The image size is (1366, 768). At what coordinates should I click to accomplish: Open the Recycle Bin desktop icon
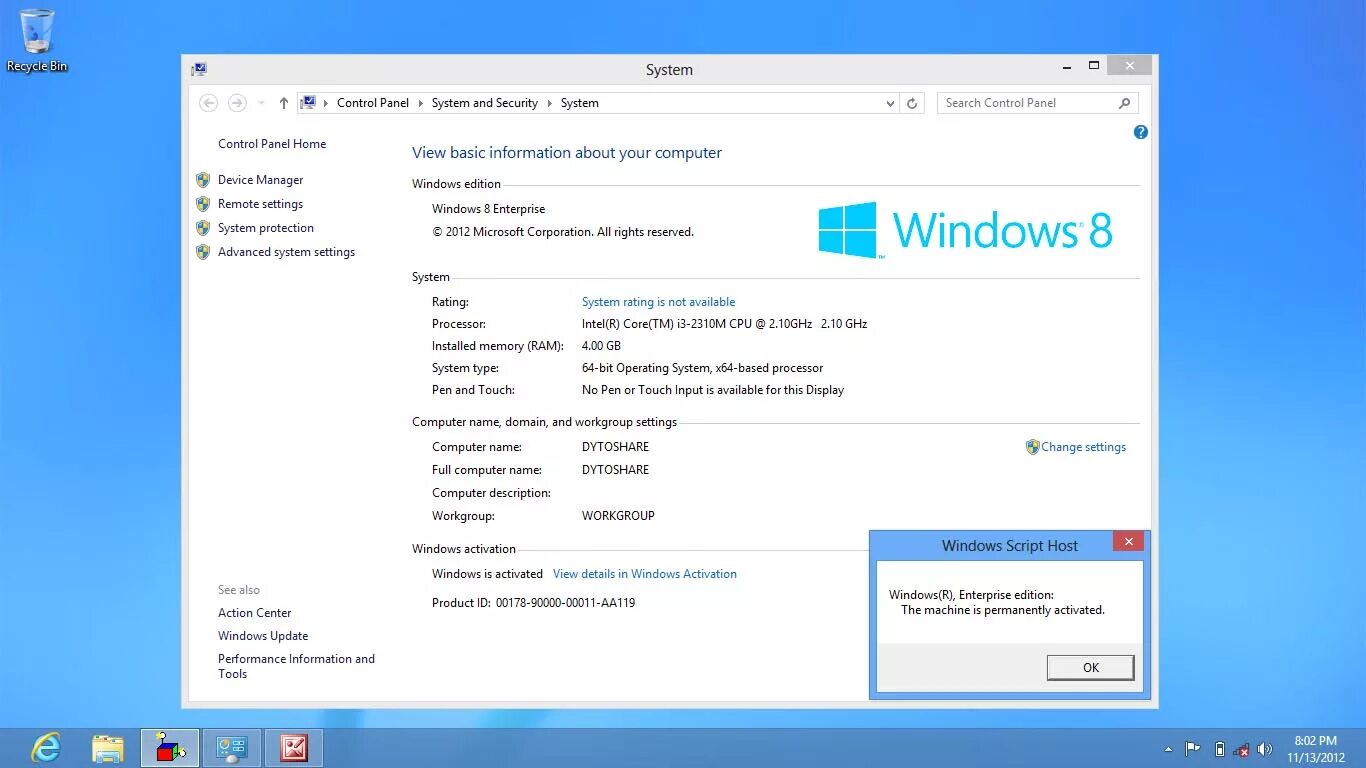(x=37, y=40)
